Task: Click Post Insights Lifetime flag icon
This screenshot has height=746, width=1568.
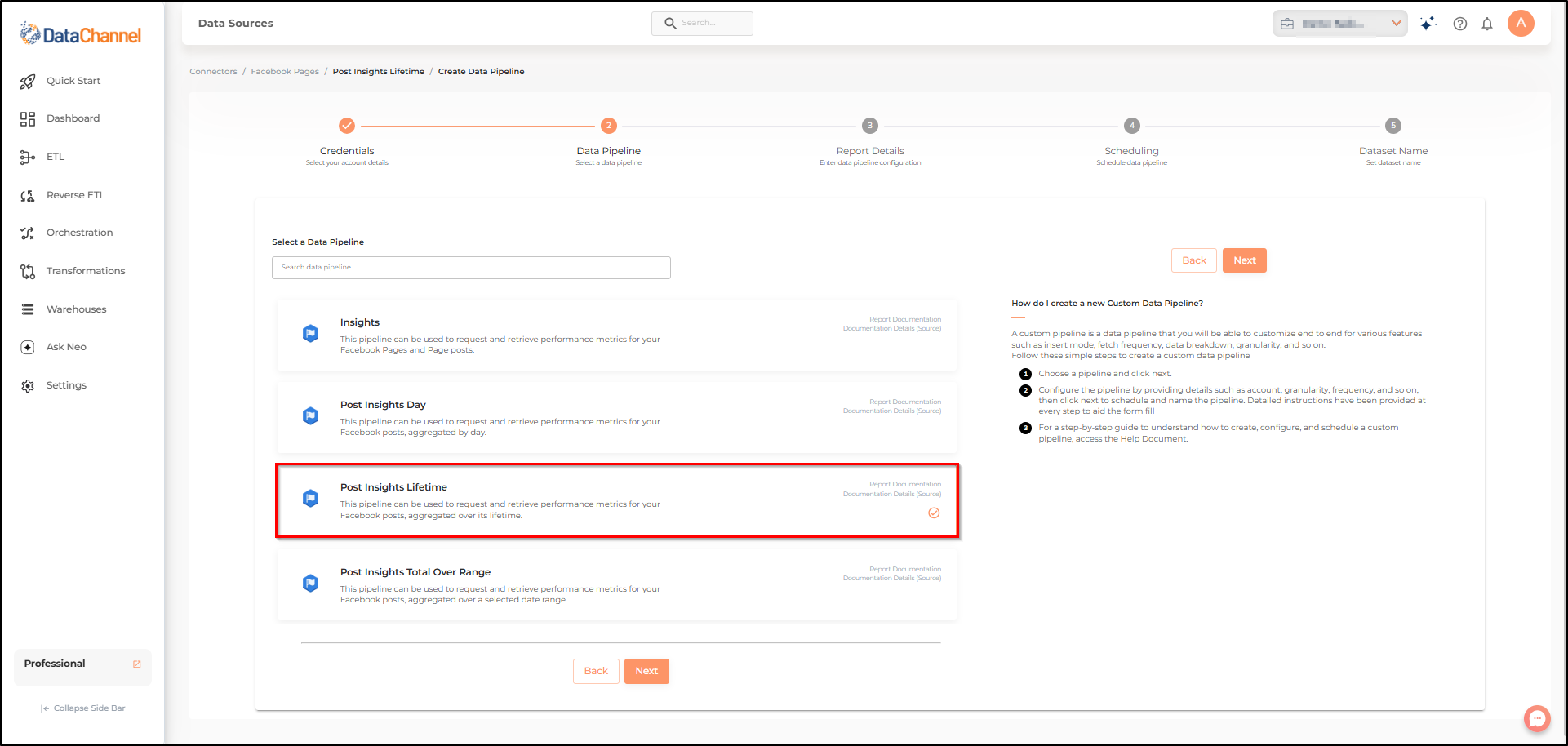Action: [310, 498]
